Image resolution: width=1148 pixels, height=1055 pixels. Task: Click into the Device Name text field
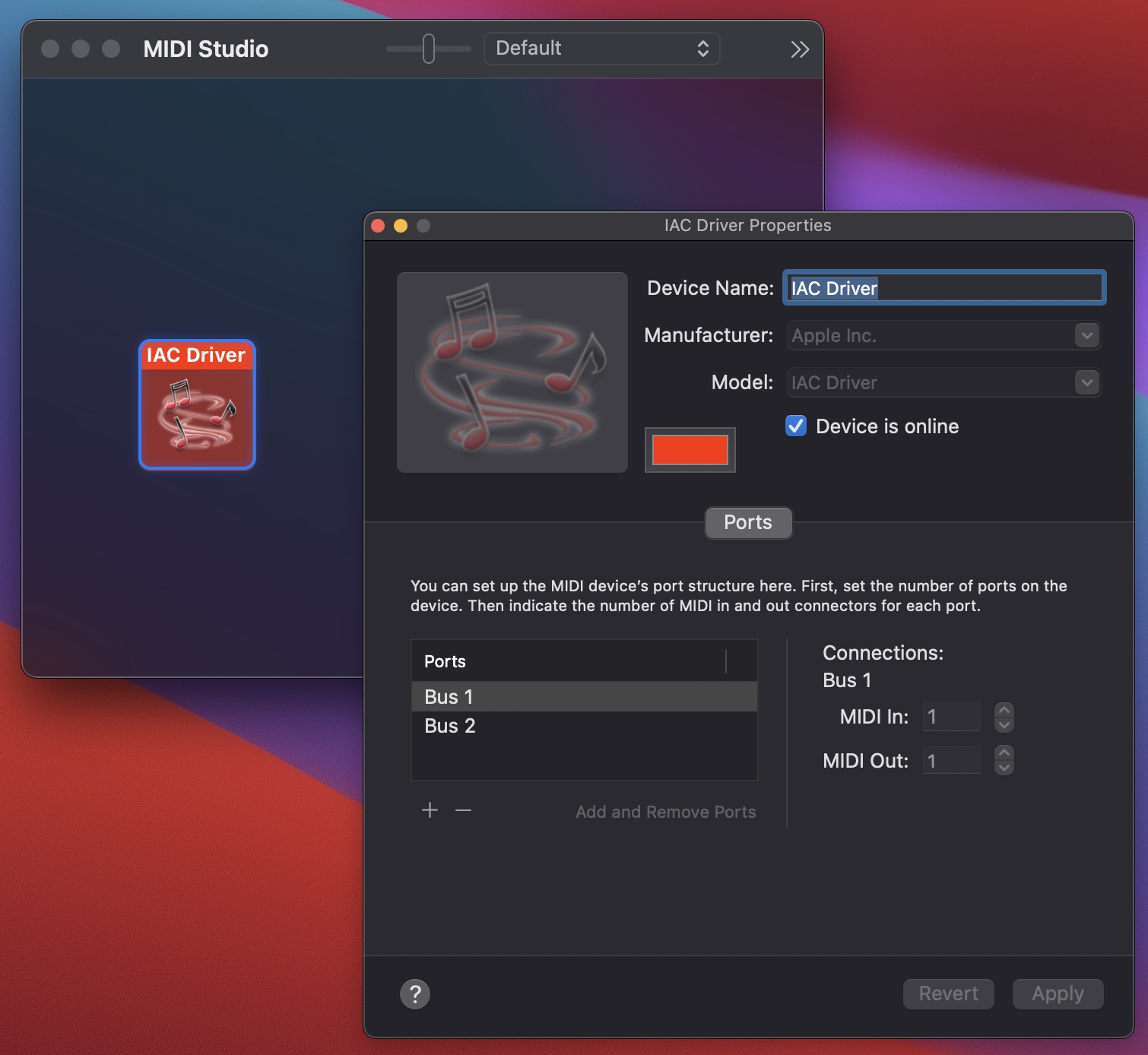(x=944, y=288)
